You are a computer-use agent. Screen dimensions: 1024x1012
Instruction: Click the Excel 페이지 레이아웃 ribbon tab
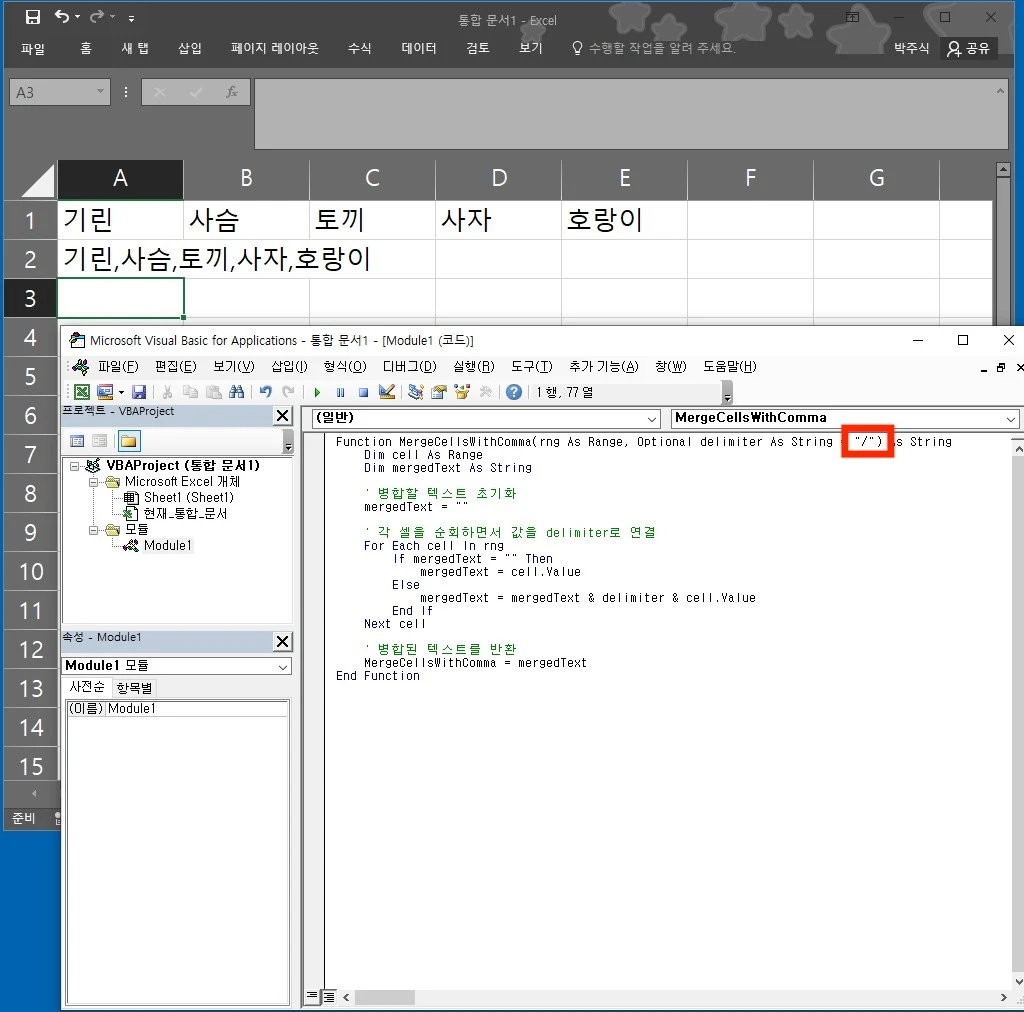[x=275, y=48]
